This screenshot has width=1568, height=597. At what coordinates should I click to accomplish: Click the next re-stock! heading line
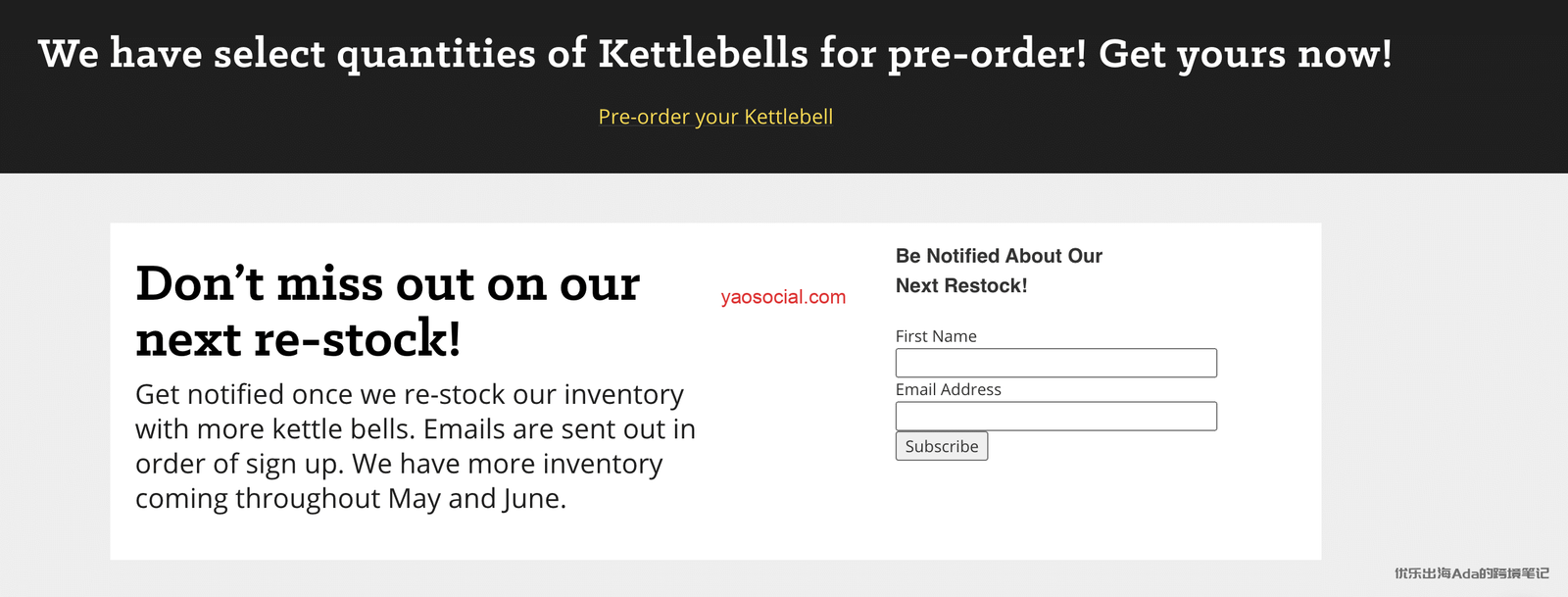point(298,340)
